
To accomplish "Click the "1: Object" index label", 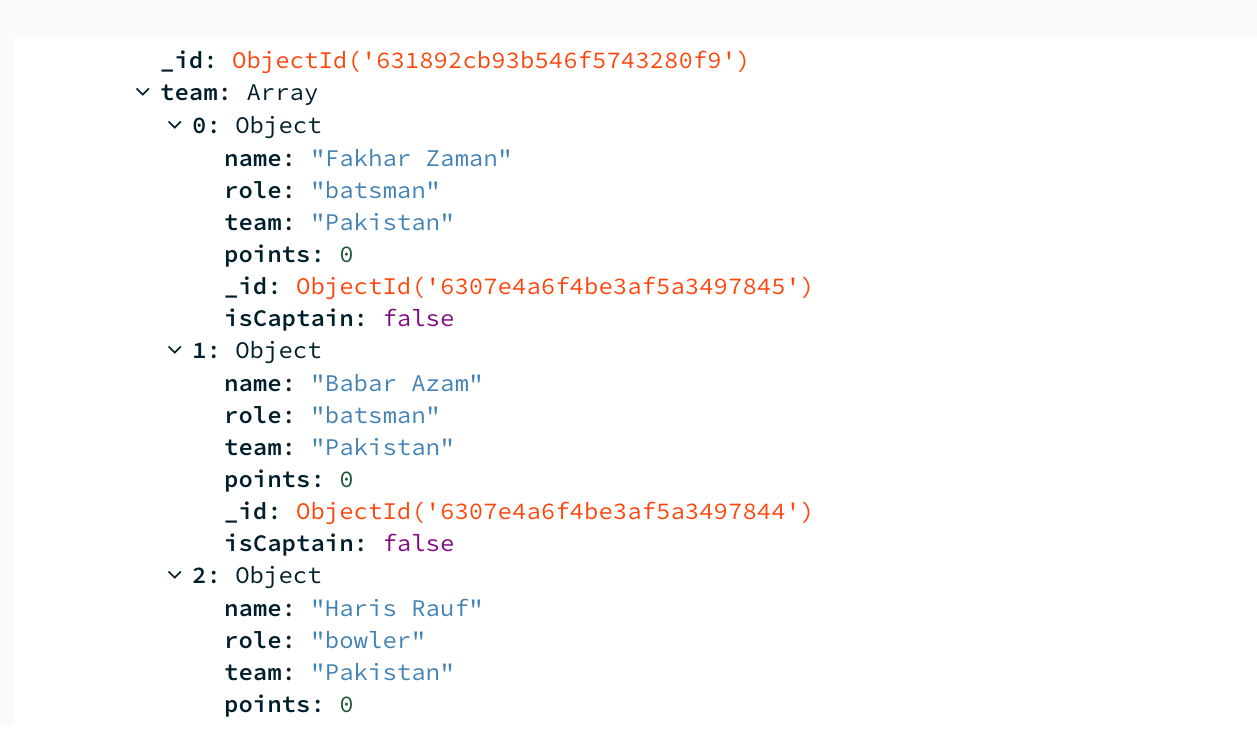I will point(257,351).
